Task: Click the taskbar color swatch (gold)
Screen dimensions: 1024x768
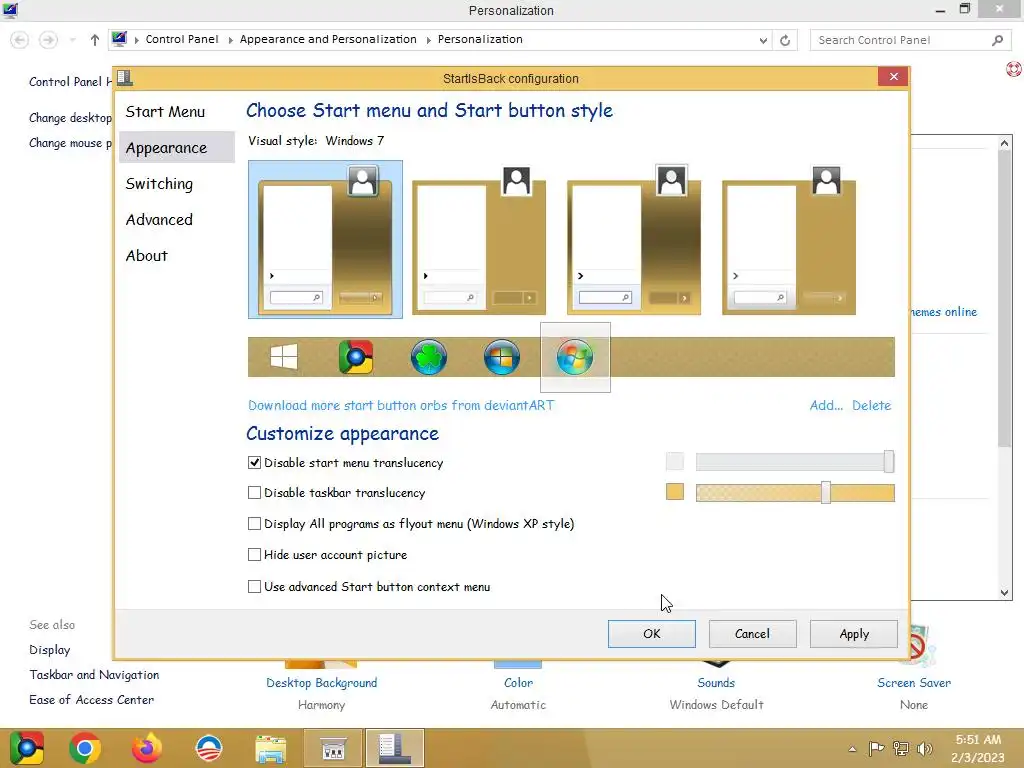Action: click(x=675, y=492)
